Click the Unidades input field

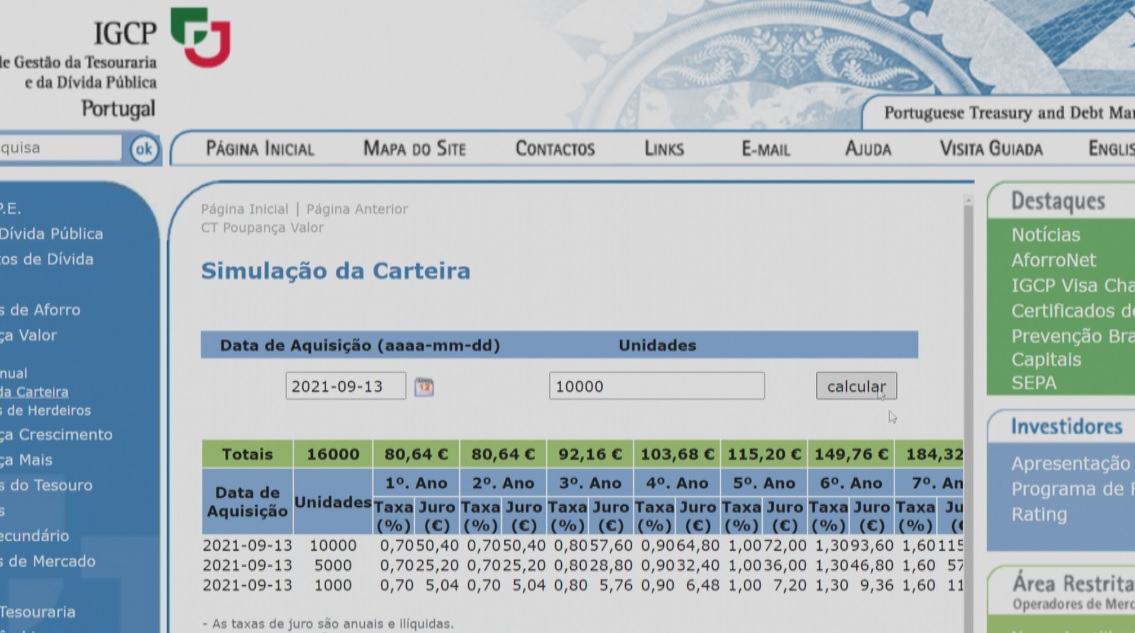[656, 386]
